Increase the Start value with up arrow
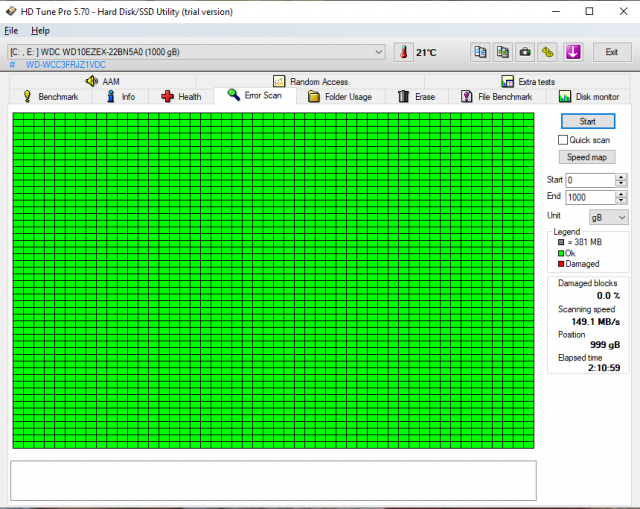The height and width of the screenshot is (509, 640). [621, 176]
